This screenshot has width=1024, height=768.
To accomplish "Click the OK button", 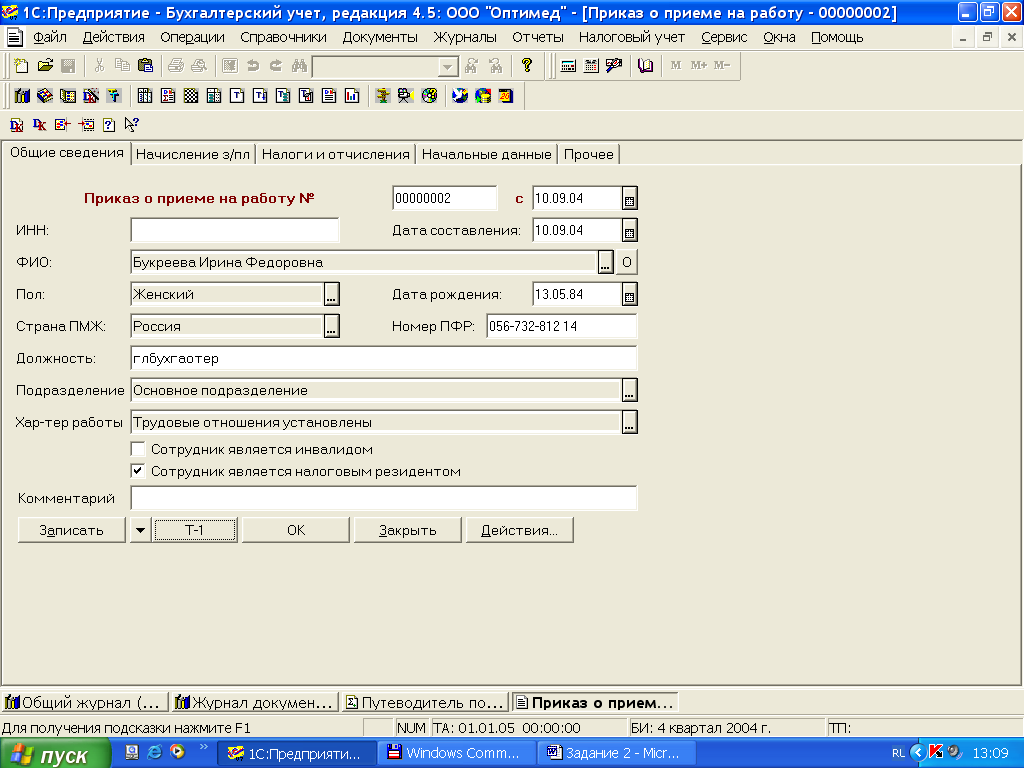I will [296, 530].
